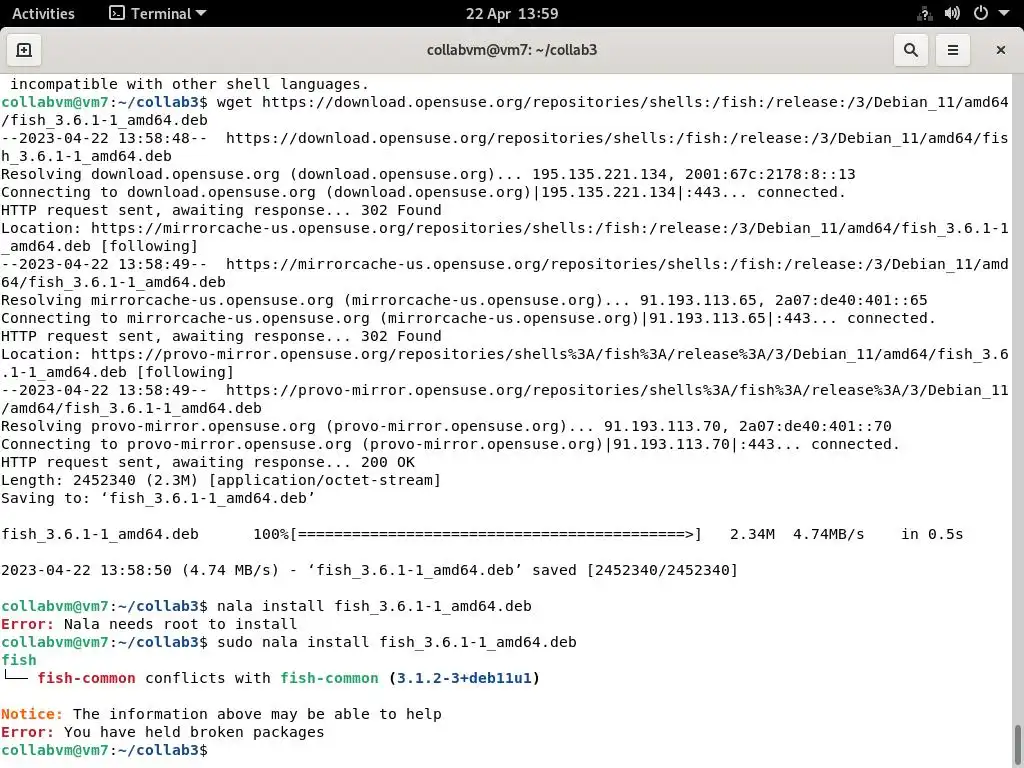Click the terminal scrollbar thumb
The image size is (1024, 768).
coord(1017,745)
